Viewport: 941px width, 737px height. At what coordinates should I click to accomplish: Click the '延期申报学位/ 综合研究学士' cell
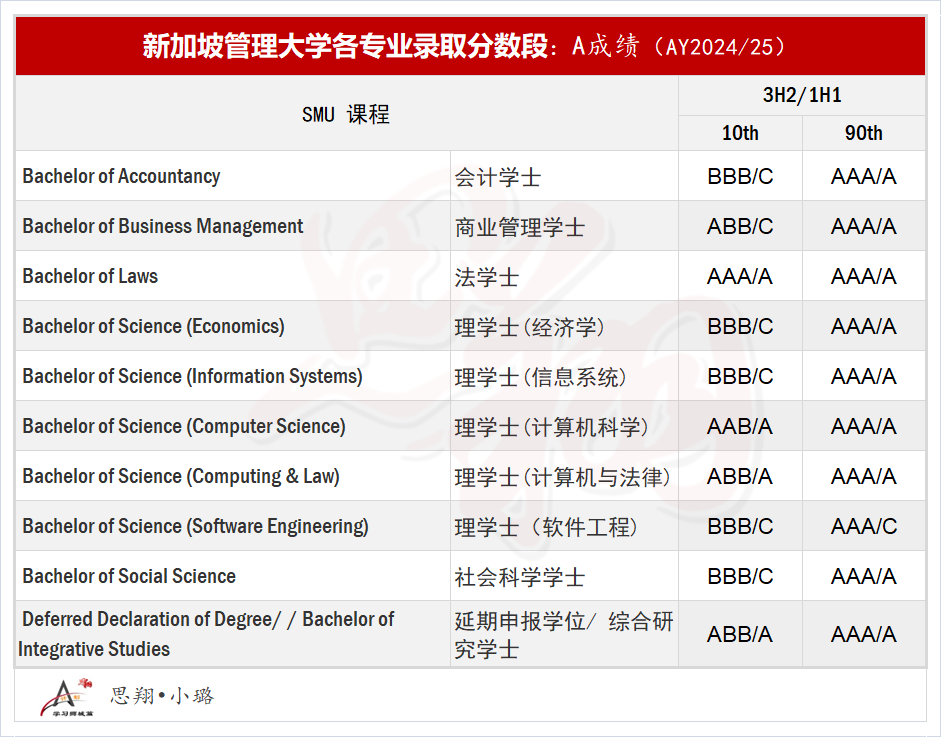click(564, 635)
